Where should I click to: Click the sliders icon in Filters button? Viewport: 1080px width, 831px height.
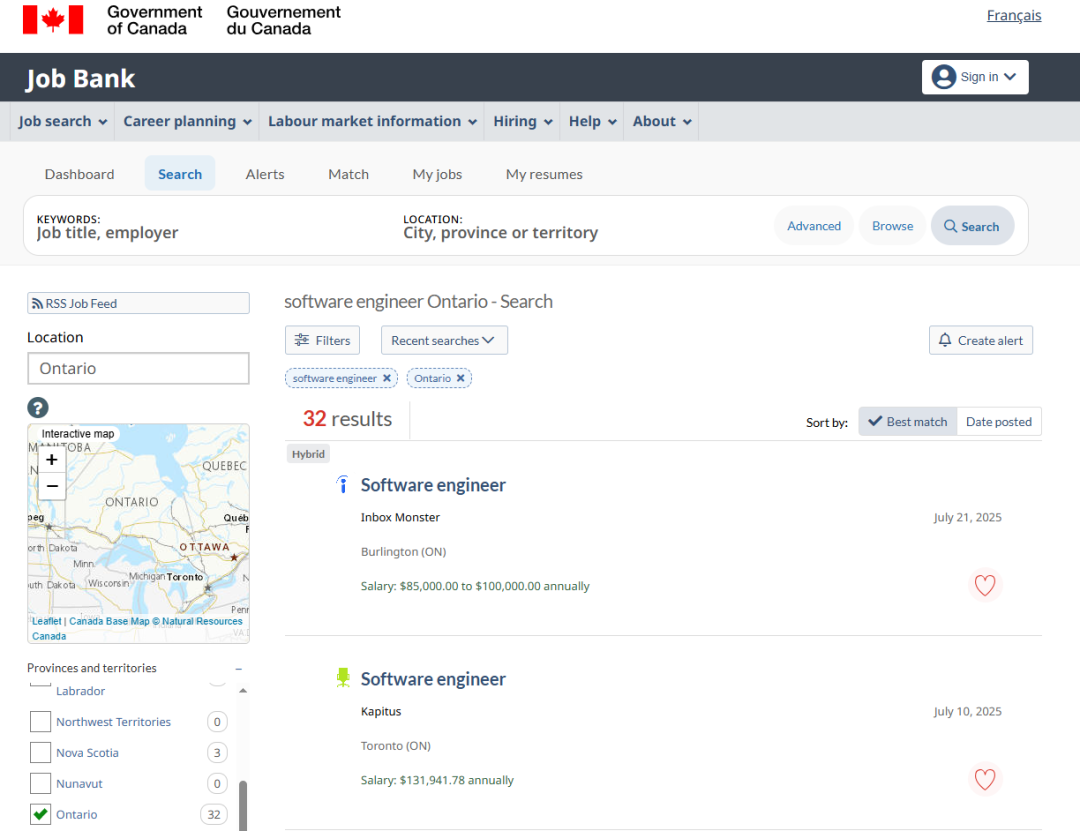point(302,340)
